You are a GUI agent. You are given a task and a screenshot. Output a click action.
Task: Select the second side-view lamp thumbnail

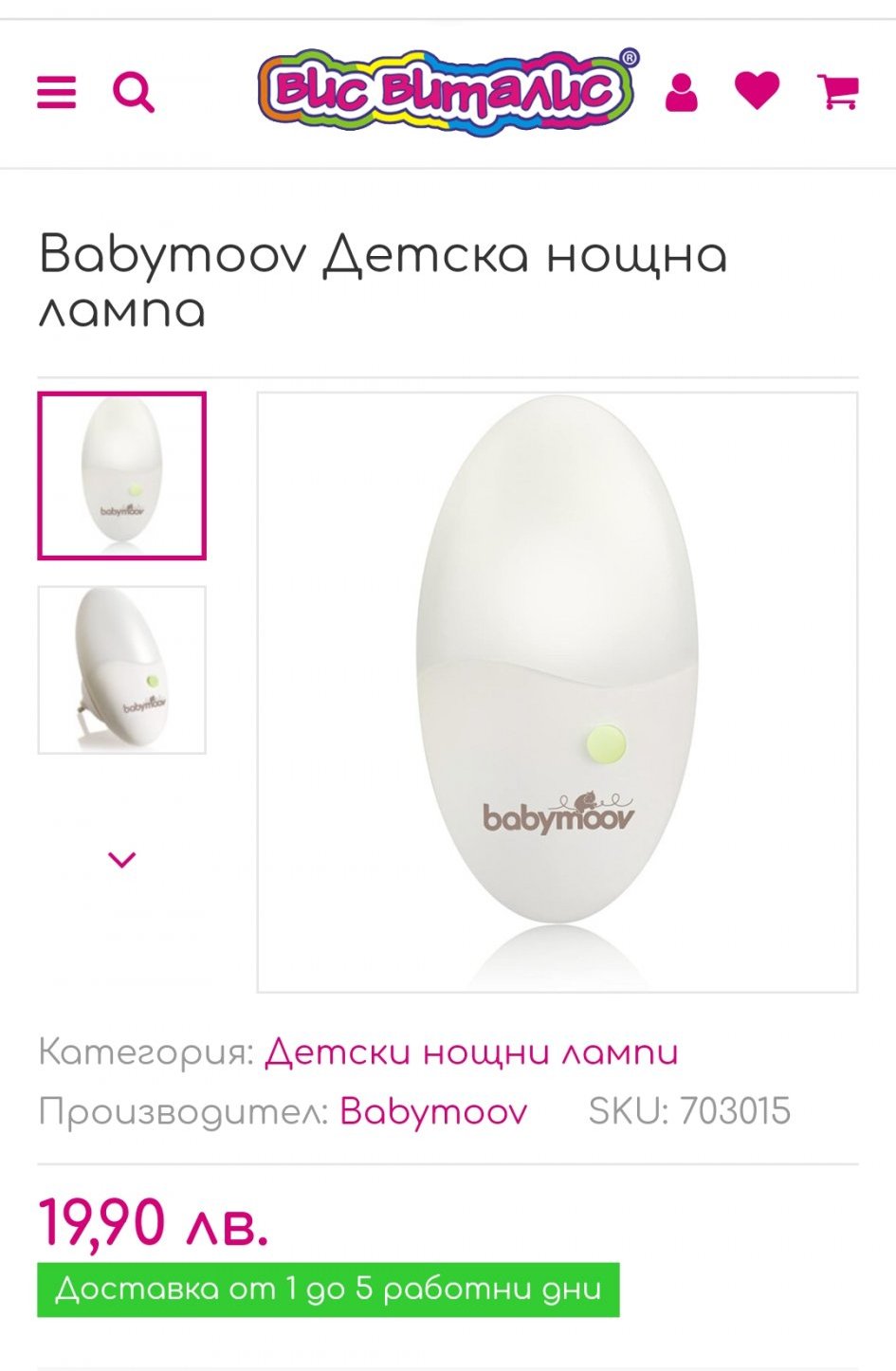click(x=122, y=670)
